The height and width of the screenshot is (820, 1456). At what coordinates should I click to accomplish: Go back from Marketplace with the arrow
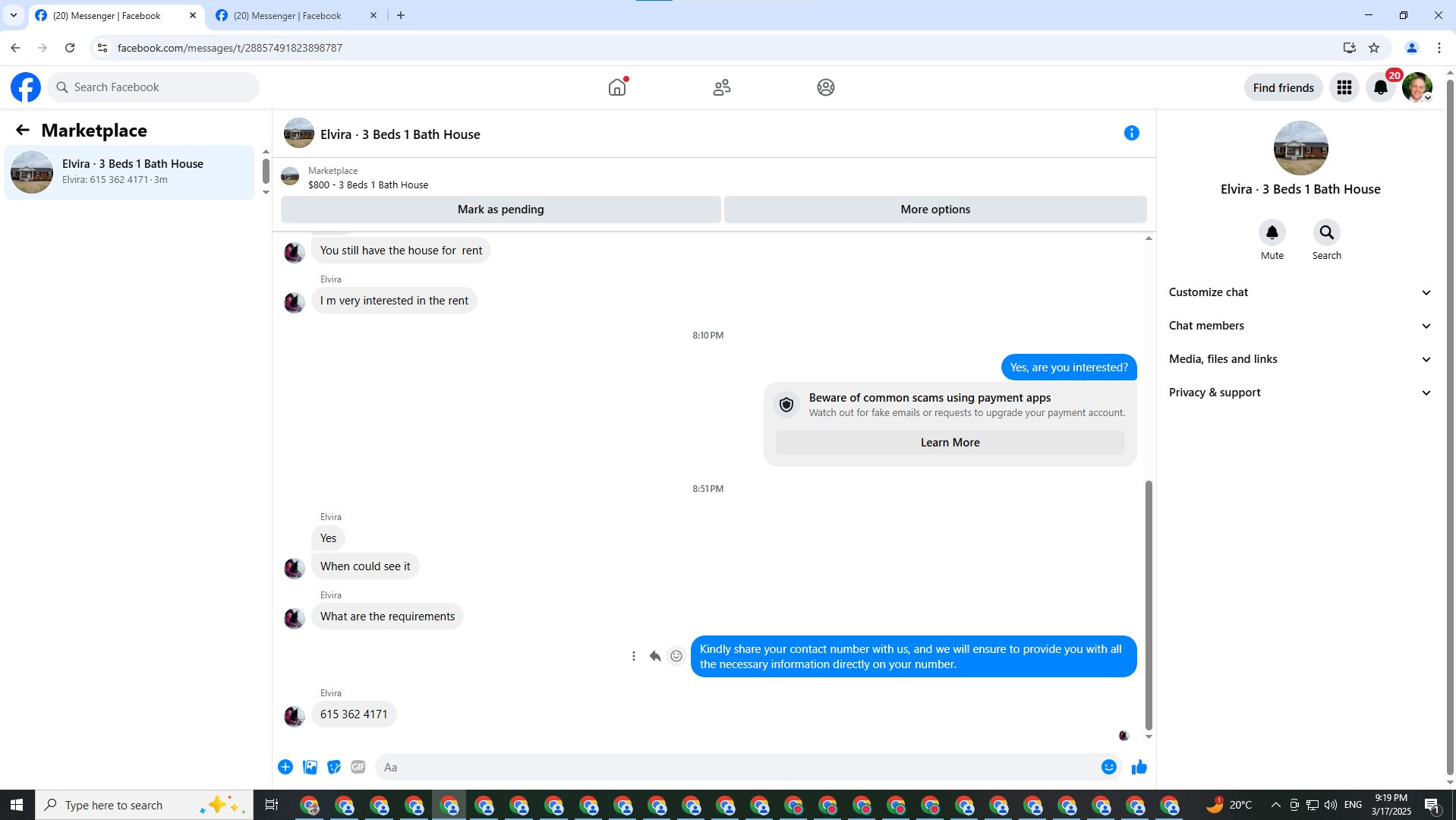tap(23, 130)
